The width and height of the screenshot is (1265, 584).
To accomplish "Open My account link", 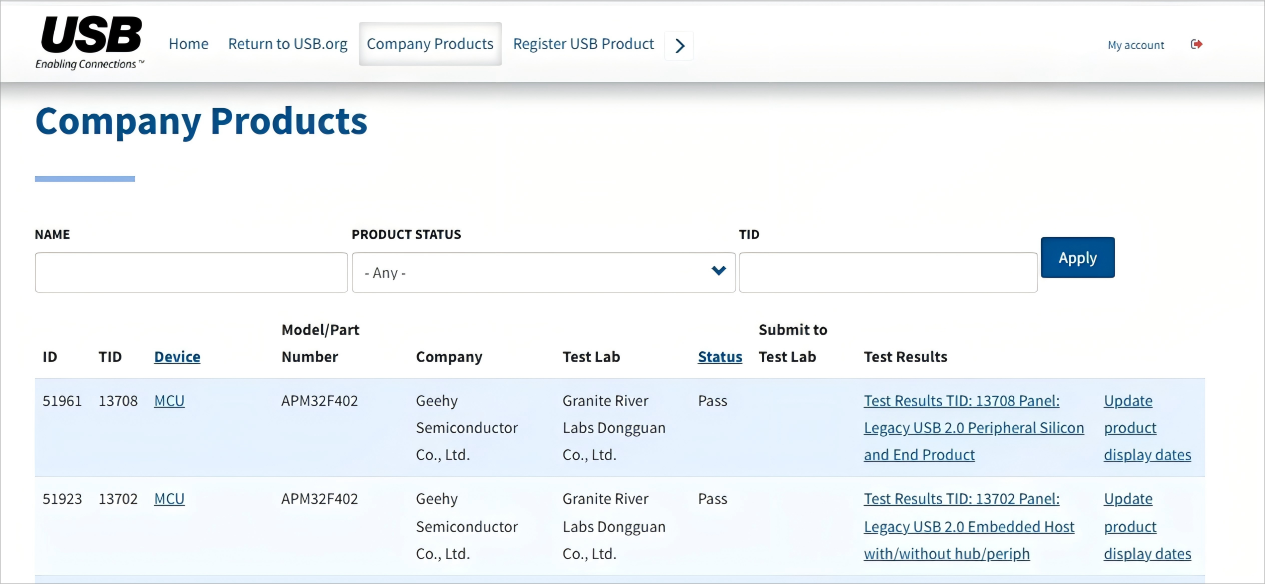I will click(x=1136, y=45).
